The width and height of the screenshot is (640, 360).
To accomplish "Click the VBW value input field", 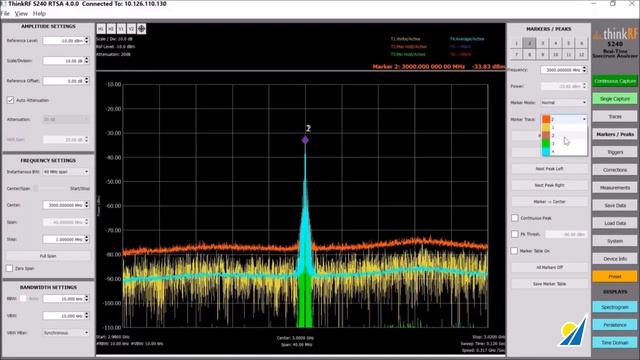I will click(x=63, y=316).
